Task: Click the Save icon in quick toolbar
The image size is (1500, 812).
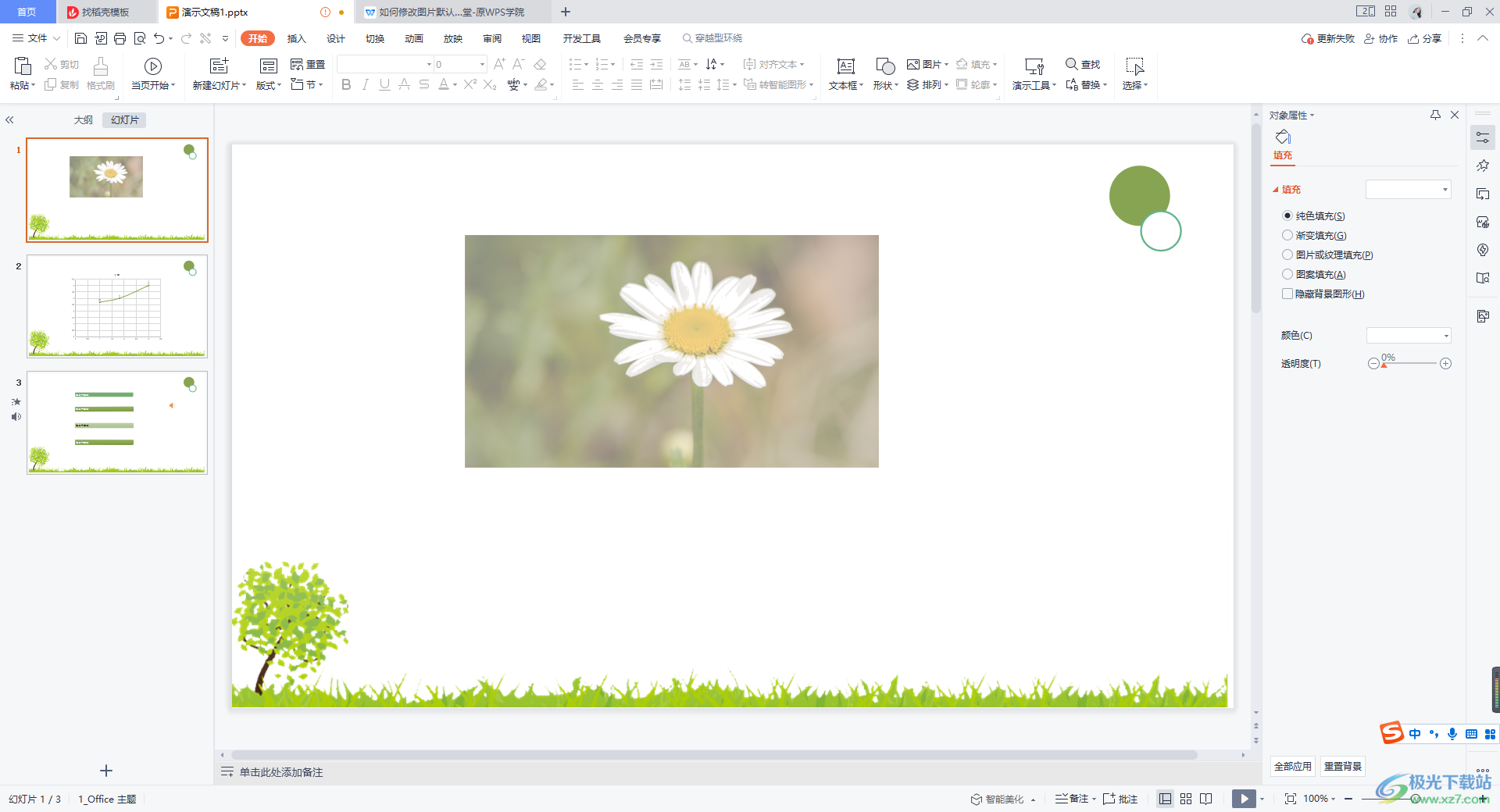Action: pos(80,38)
